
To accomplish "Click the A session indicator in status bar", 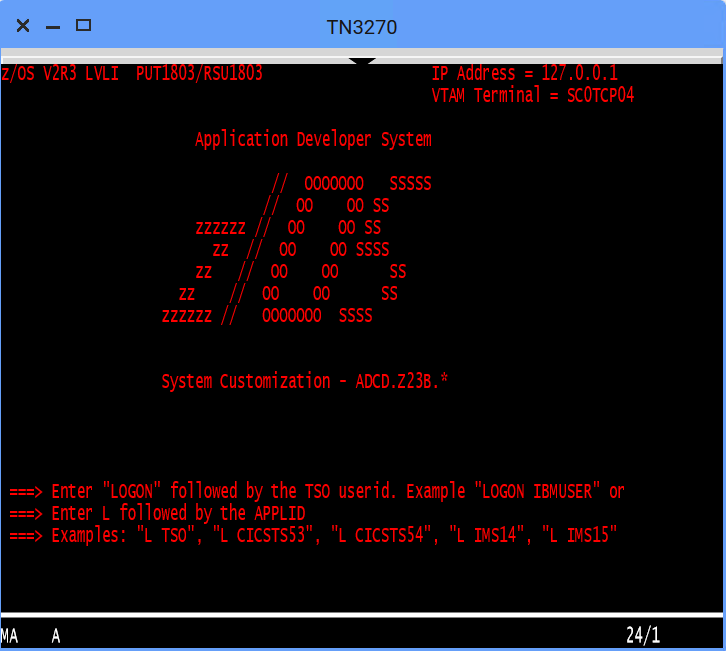I will click(x=56, y=635).
